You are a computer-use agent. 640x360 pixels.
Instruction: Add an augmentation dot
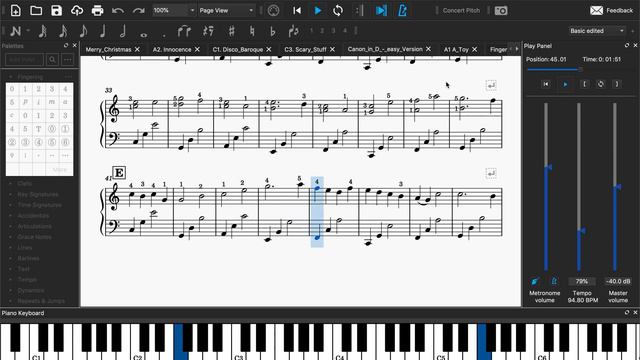coord(164,35)
